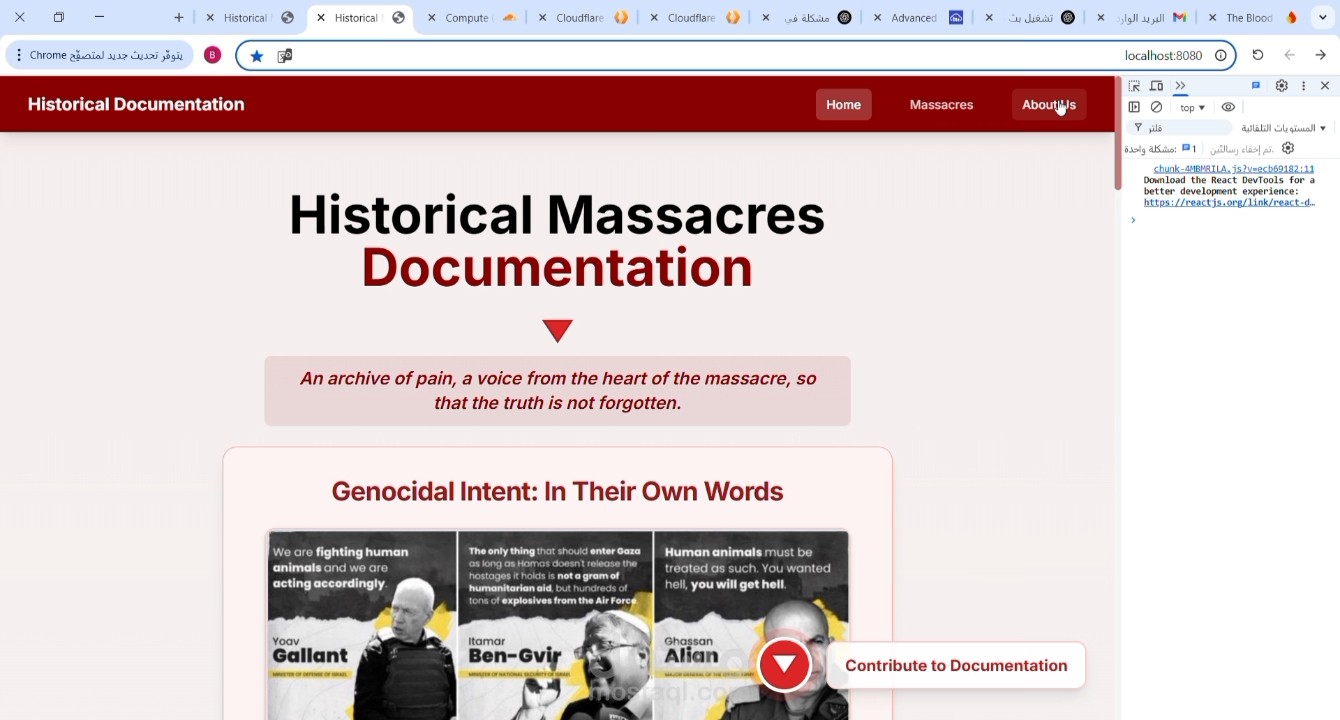
Task: Open a new browser tab with plus
Action: click(x=178, y=17)
